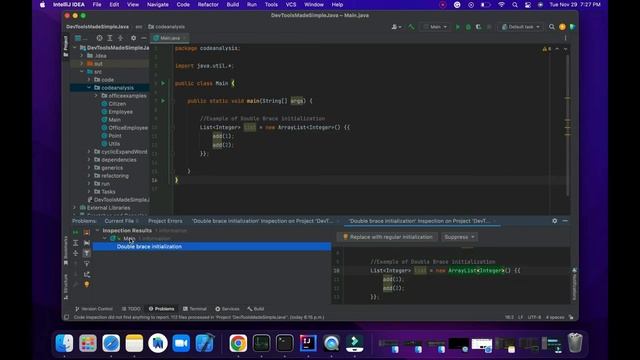The image size is (640, 360).
Task: Click the filter icon in inspection toolbar
Action: click(87, 264)
